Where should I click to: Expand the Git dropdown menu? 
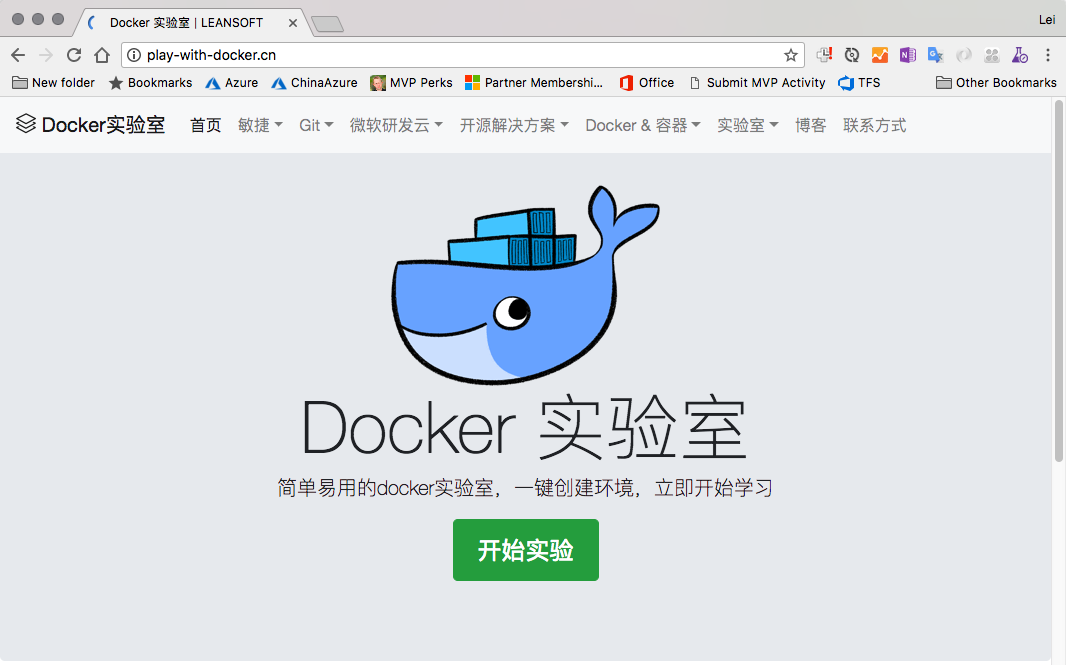pyautogui.click(x=316, y=125)
